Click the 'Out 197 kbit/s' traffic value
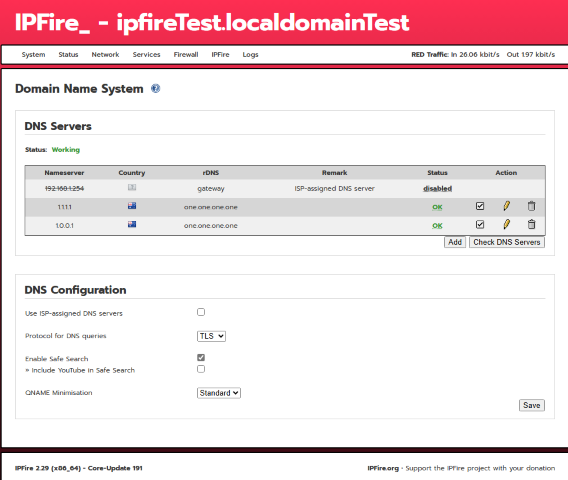This screenshot has width=568, height=480. (531, 55)
